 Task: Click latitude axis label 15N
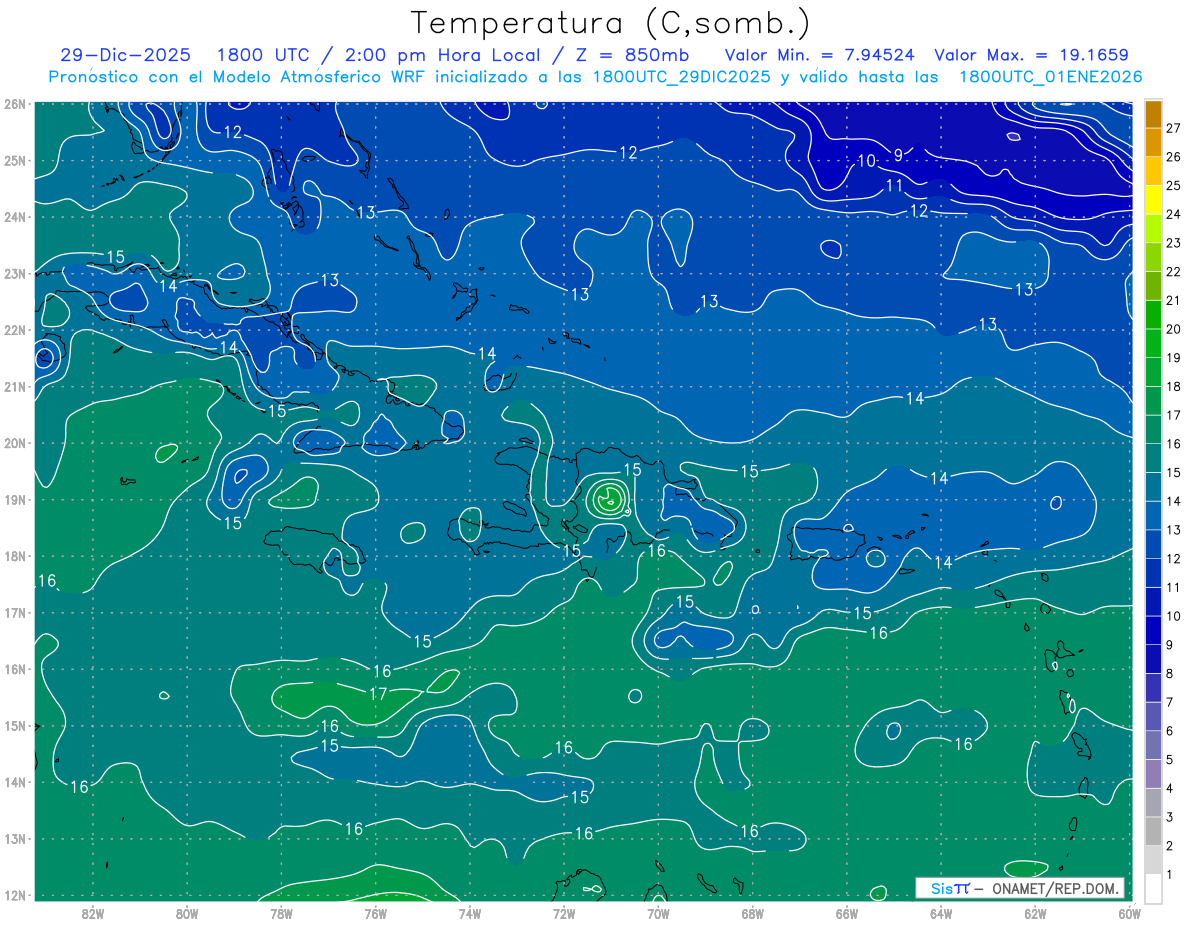(x=15, y=726)
